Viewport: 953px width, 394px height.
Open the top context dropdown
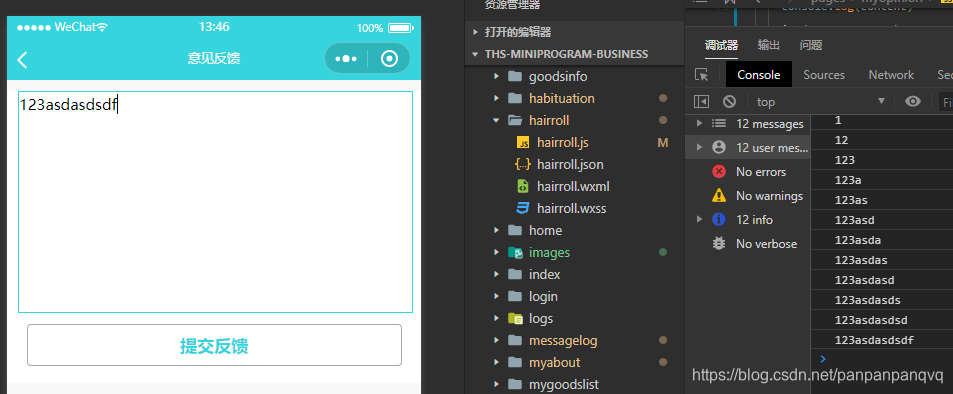(821, 102)
